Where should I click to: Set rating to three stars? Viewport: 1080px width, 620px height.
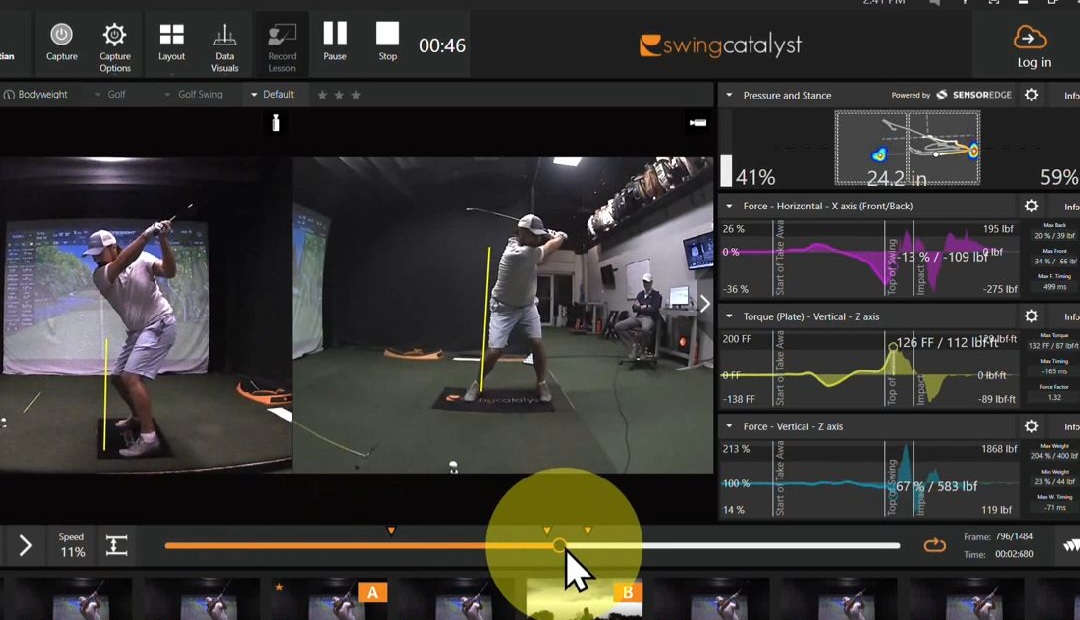click(356, 95)
